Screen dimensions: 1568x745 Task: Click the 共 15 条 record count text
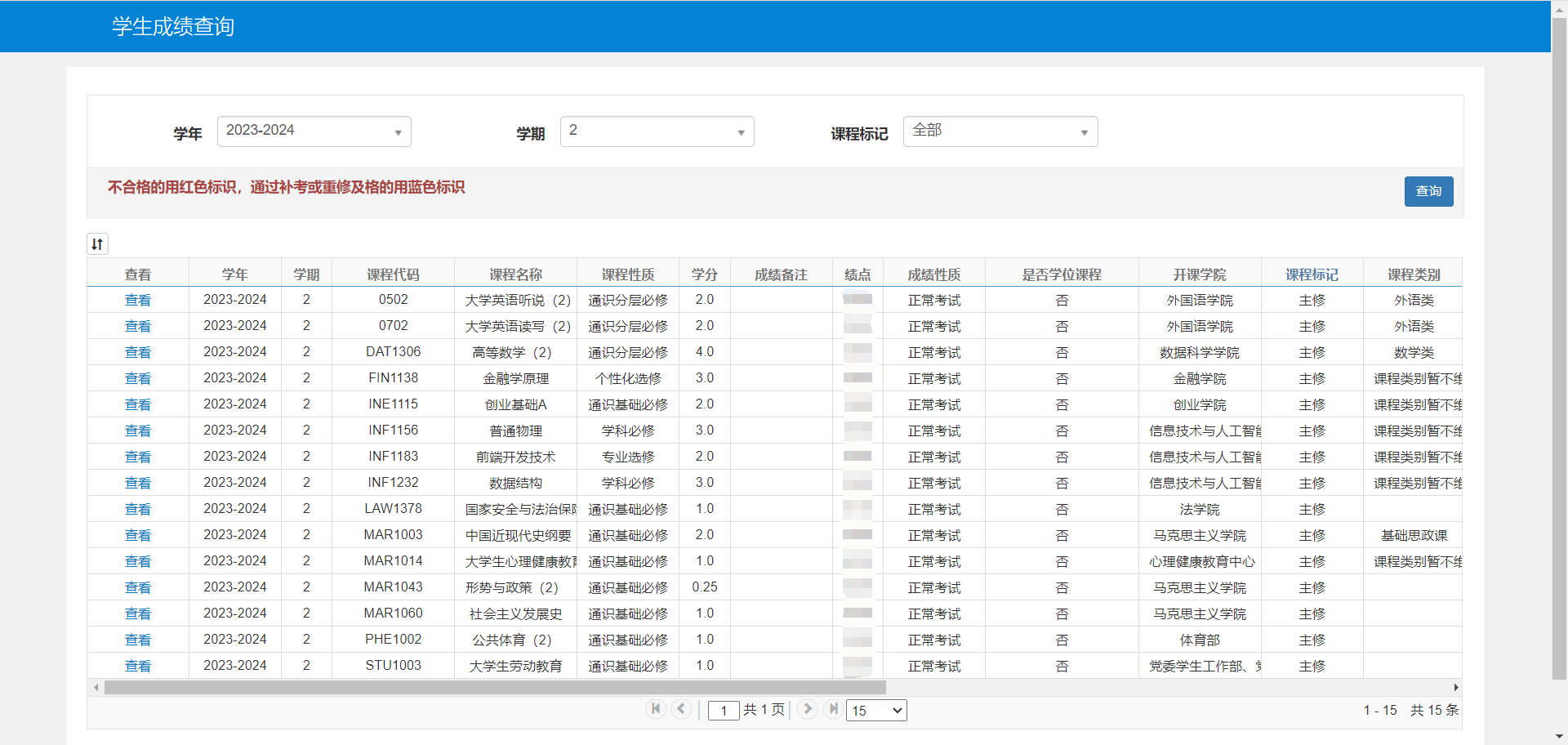(1434, 711)
